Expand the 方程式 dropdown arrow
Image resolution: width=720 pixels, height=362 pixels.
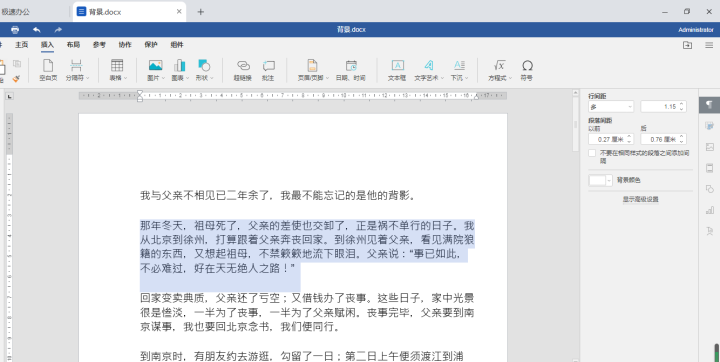click(x=510, y=79)
